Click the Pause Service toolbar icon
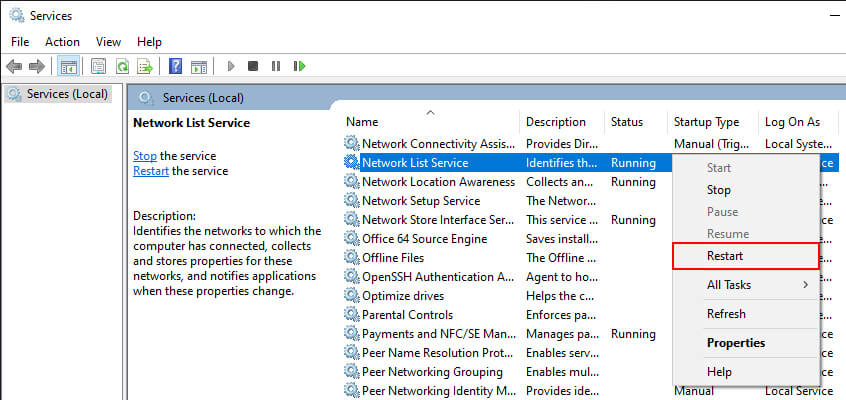Image resolution: width=846 pixels, height=400 pixels. (276, 66)
